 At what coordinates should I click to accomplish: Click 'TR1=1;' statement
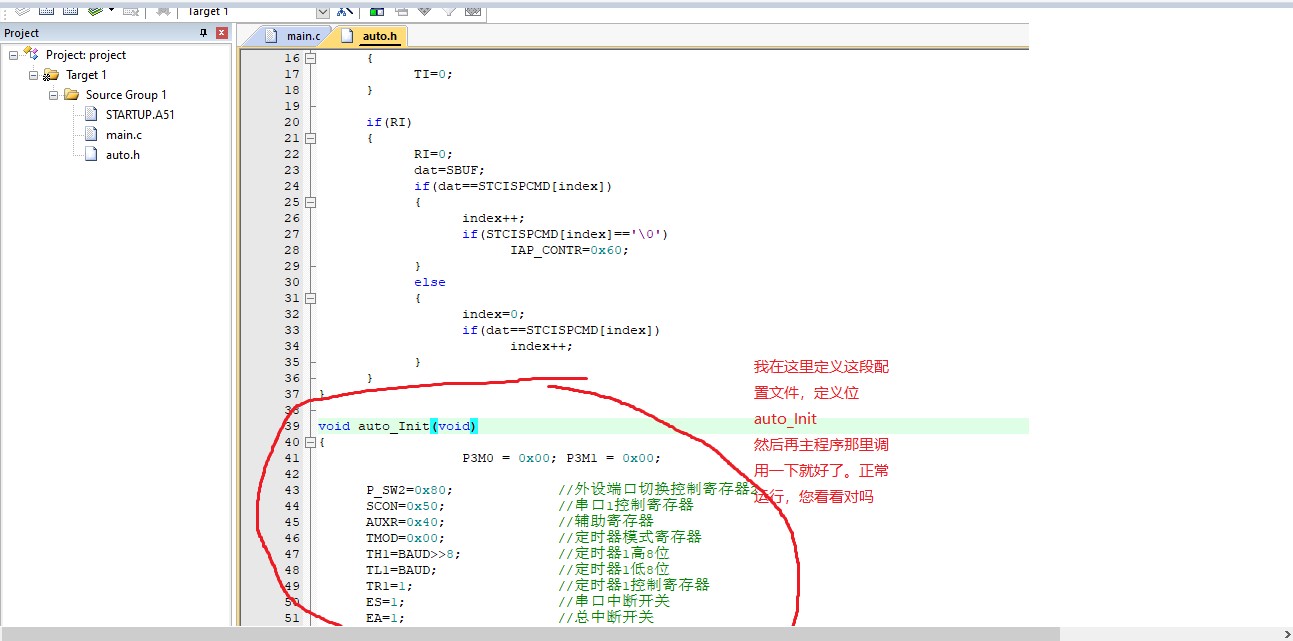tap(390, 586)
